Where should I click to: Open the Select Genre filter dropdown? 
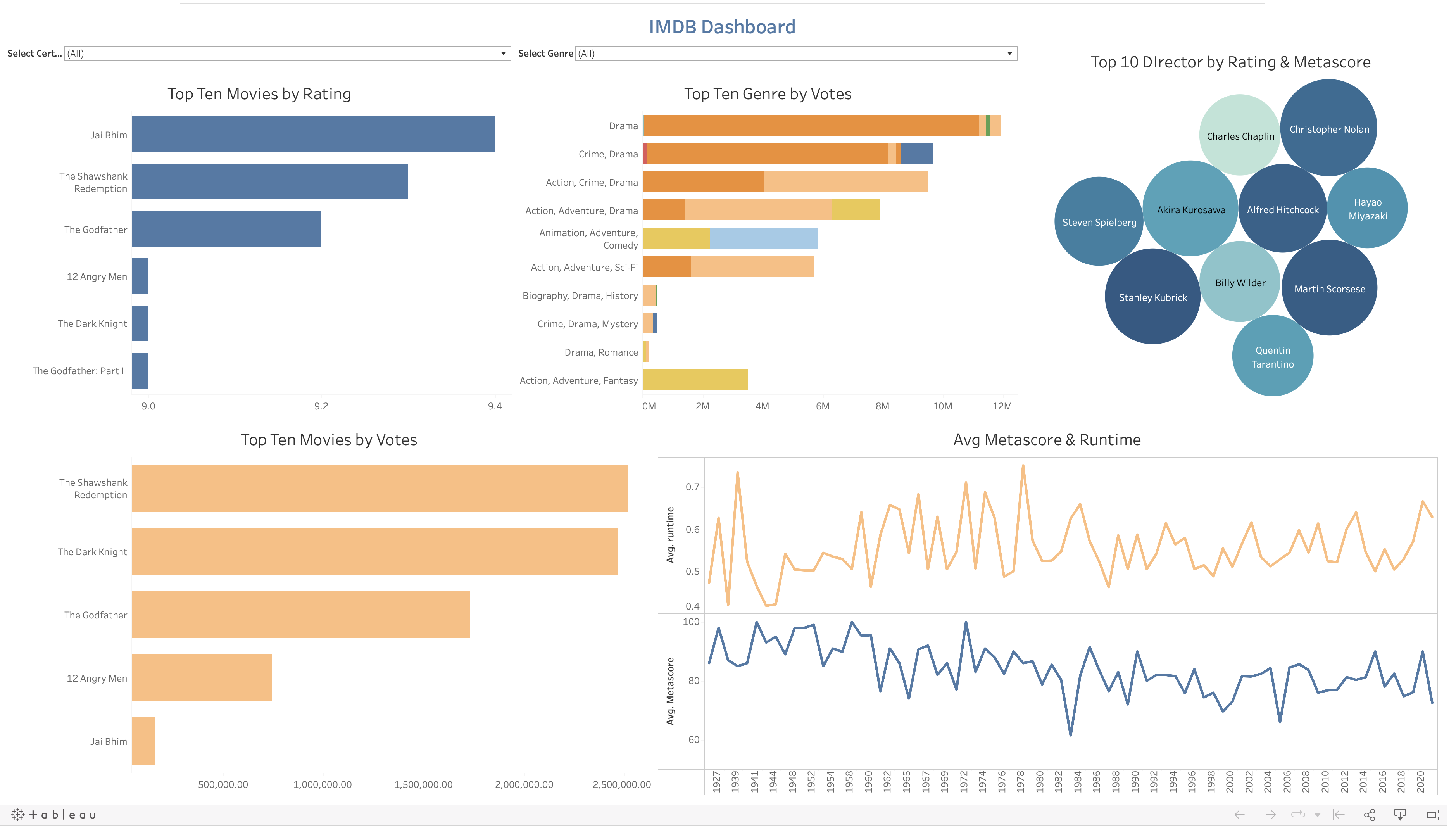[796, 54]
